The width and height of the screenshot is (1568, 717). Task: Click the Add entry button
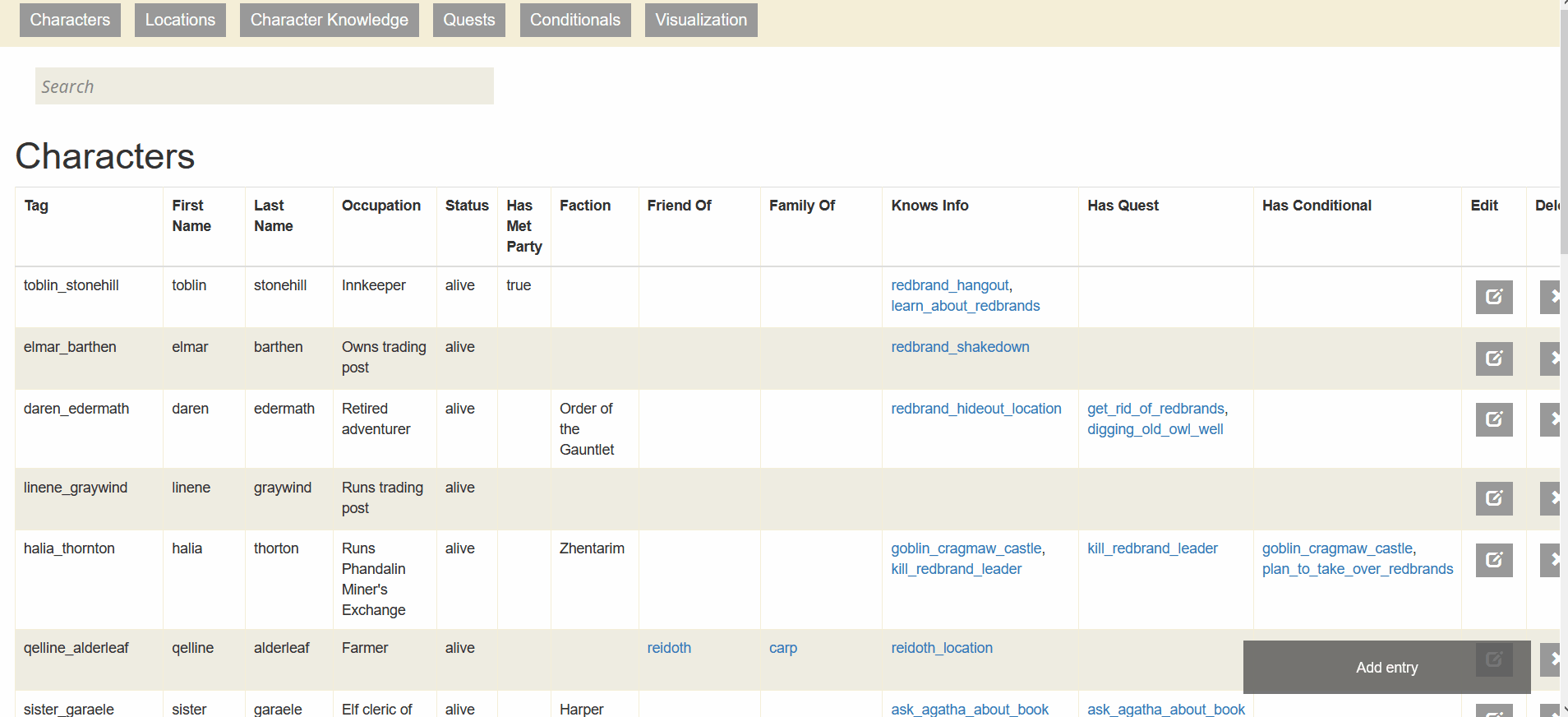(x=1386, y=668)
